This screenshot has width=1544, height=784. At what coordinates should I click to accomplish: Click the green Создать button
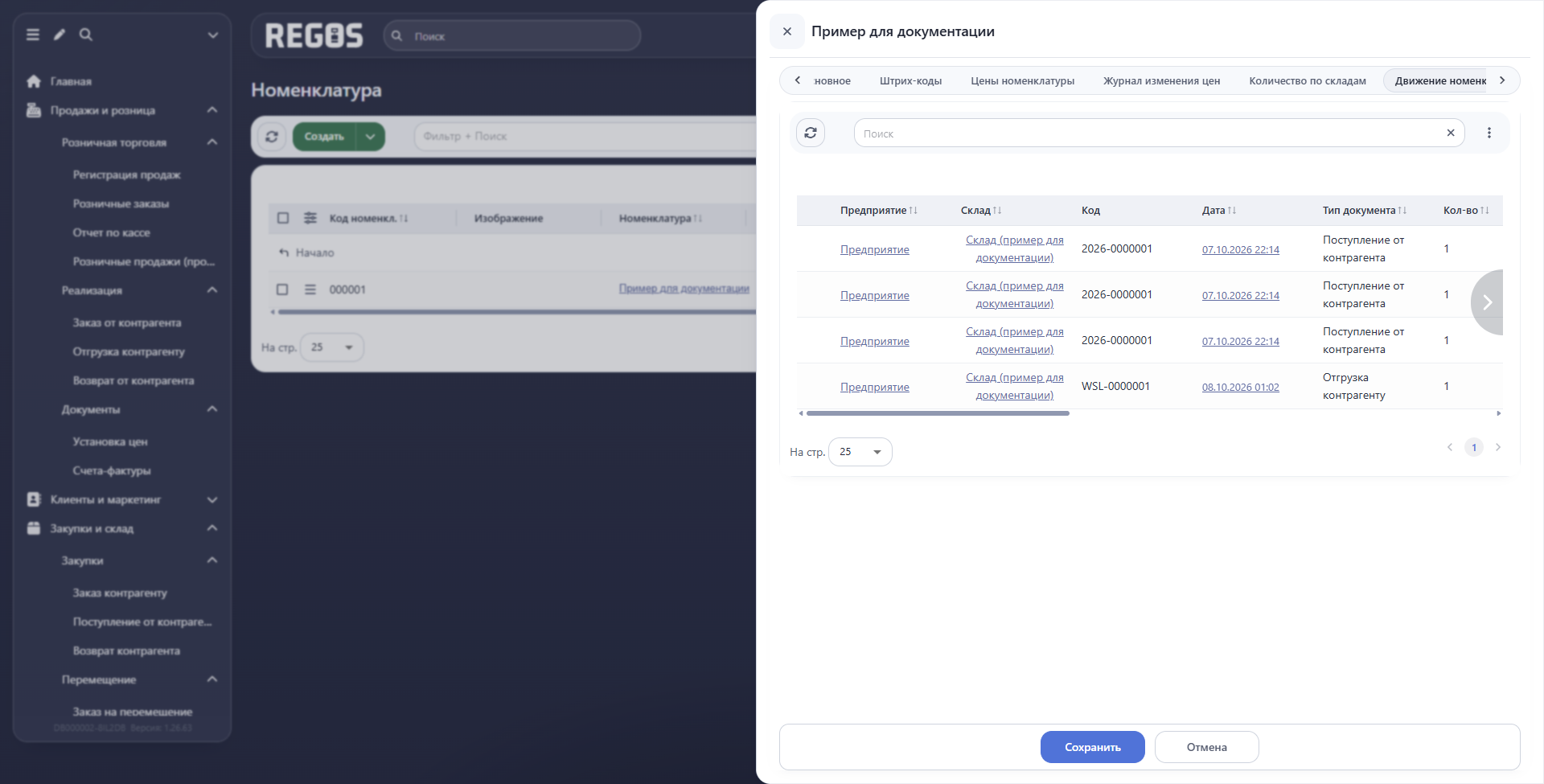tap(324, 137)
